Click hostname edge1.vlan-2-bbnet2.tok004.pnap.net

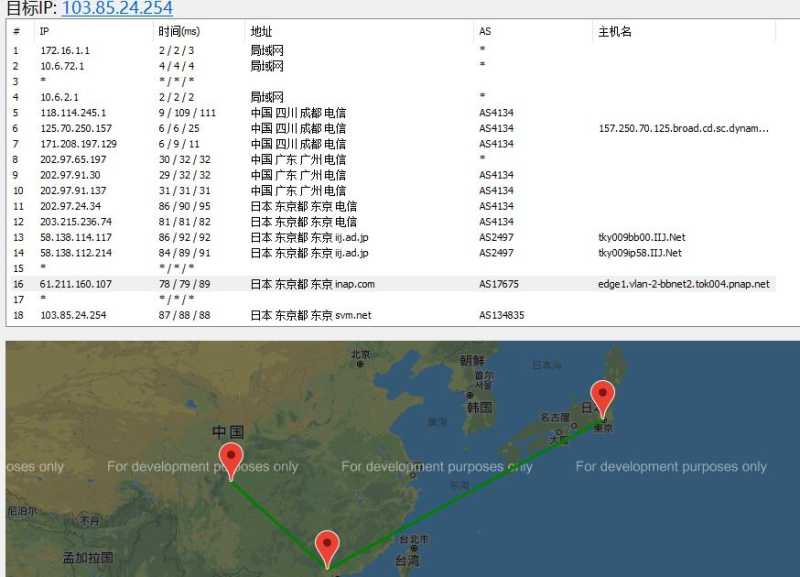[684, 284]
